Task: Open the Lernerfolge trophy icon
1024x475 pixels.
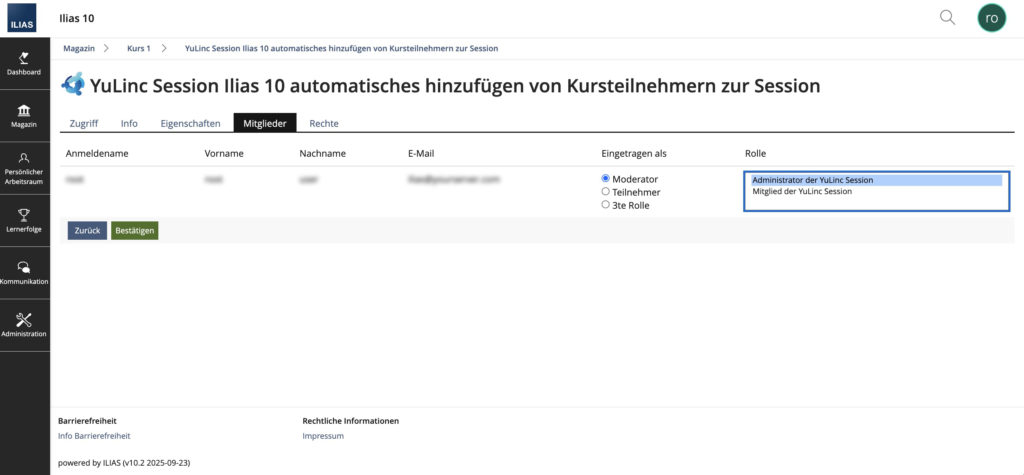Action: (x=24, y=220)
